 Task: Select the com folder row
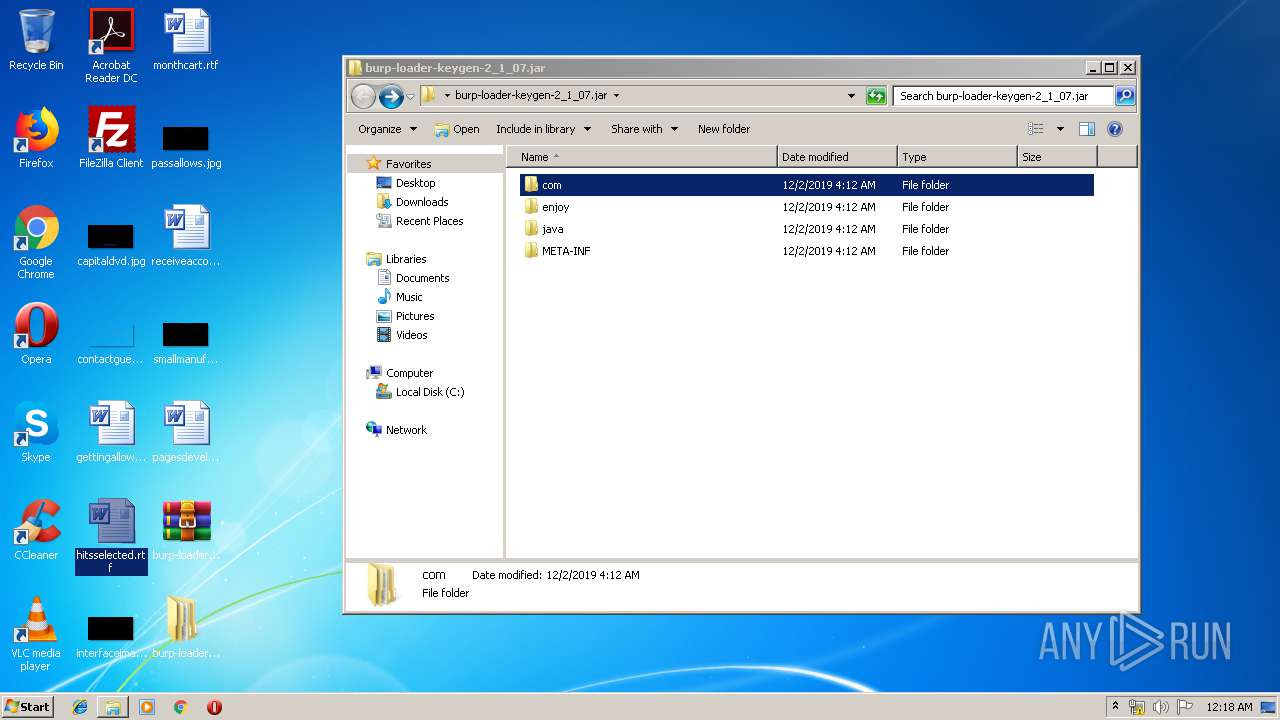(x=806, y=185)
